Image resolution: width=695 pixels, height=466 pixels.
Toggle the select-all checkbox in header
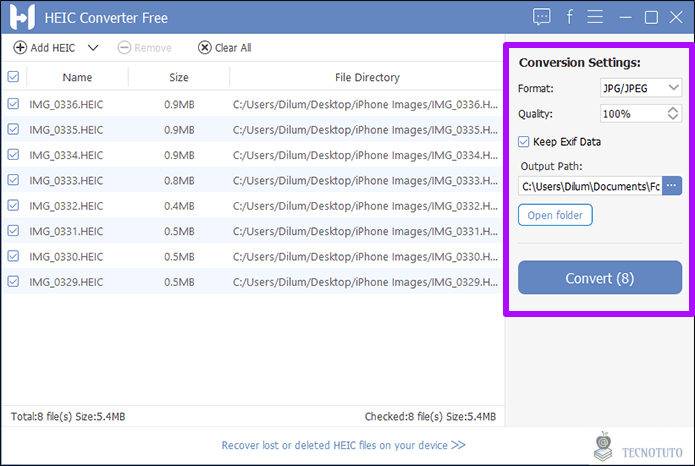click(13, 77)
